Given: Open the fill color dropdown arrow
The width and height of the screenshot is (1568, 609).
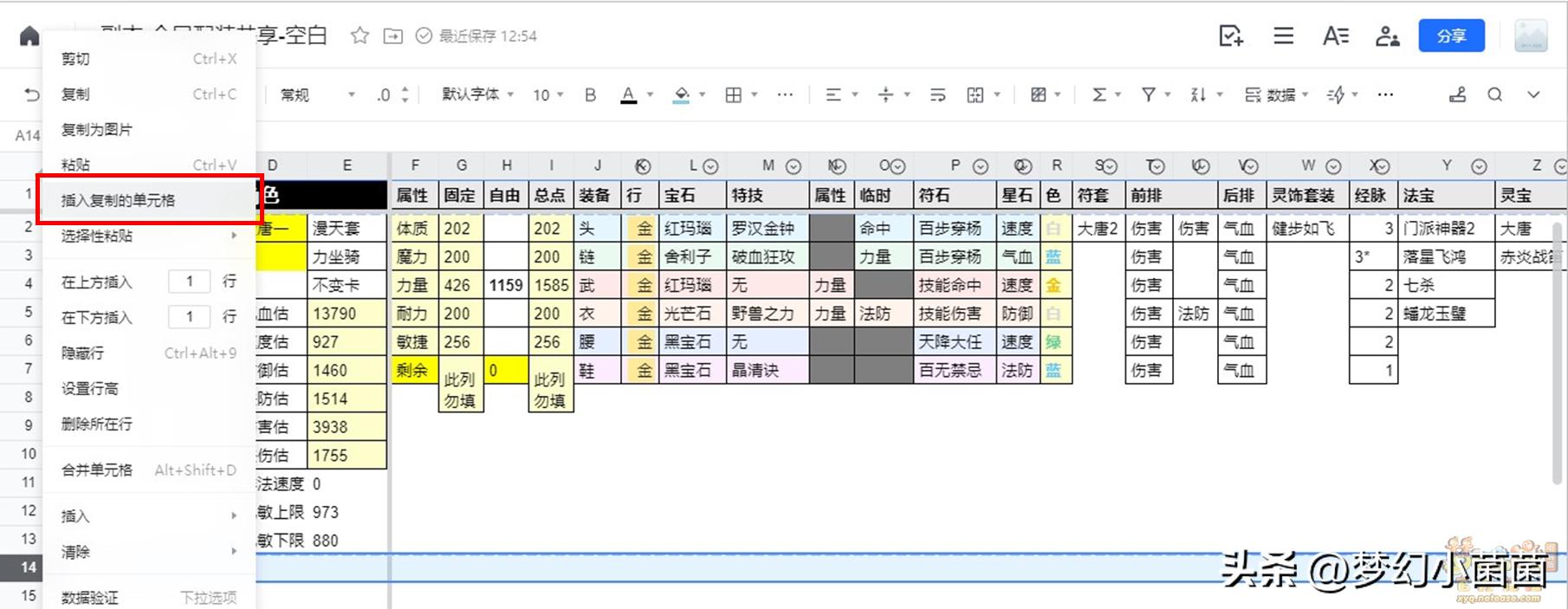Looking at the screenshot, I should click(x=703, y=94).
